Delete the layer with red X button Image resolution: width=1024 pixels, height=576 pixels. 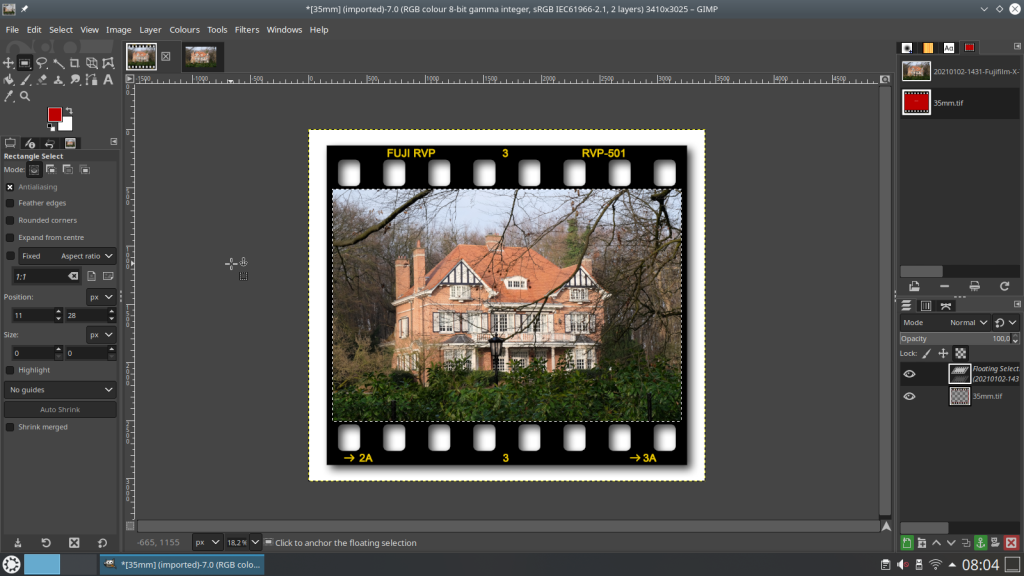pos(1011,543)
